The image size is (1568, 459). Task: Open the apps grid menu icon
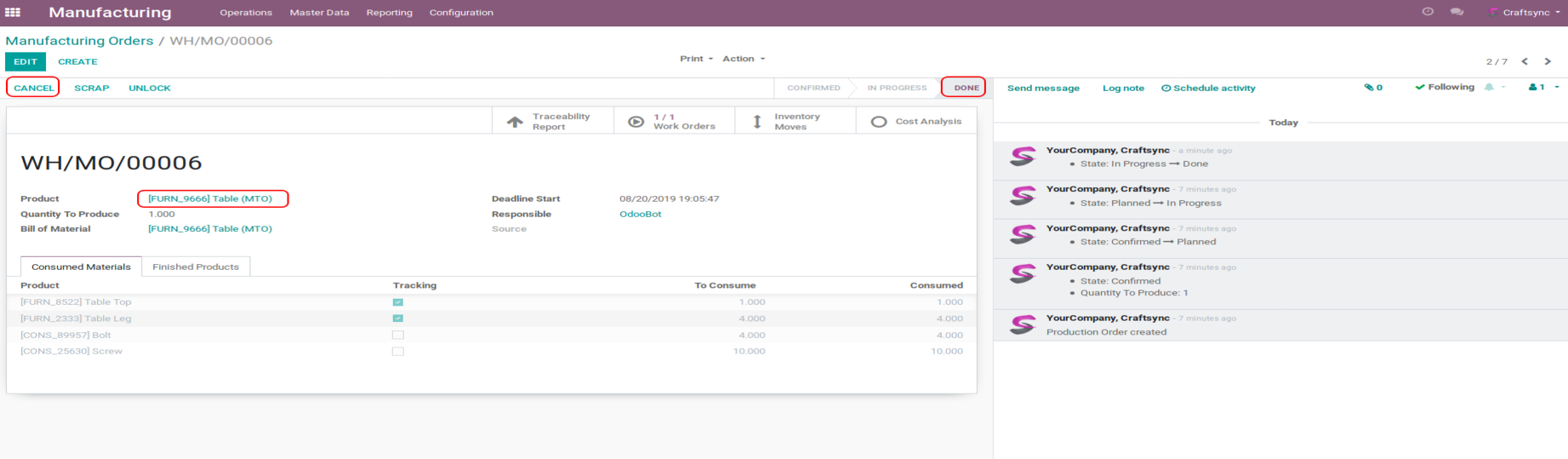13,13
